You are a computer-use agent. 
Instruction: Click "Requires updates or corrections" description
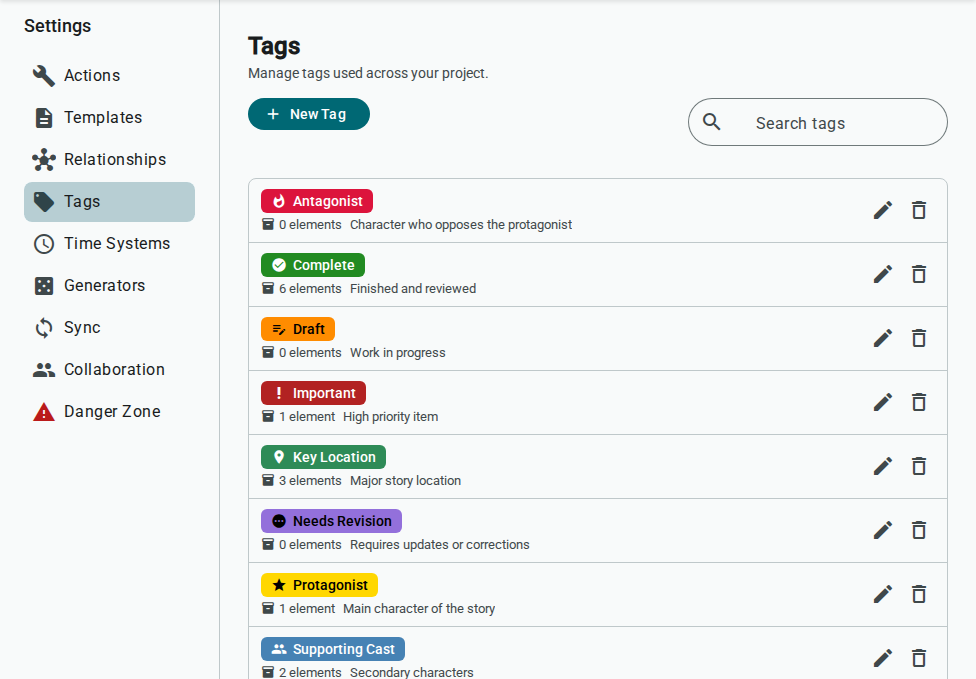click(439, 545)
